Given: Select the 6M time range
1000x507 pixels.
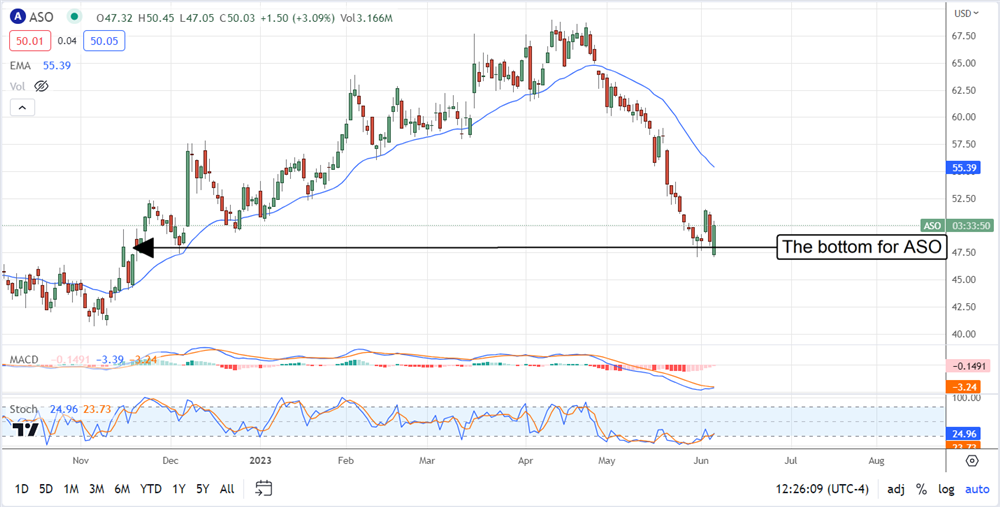Looking at the screenshot, I should (x=122, y=489).
